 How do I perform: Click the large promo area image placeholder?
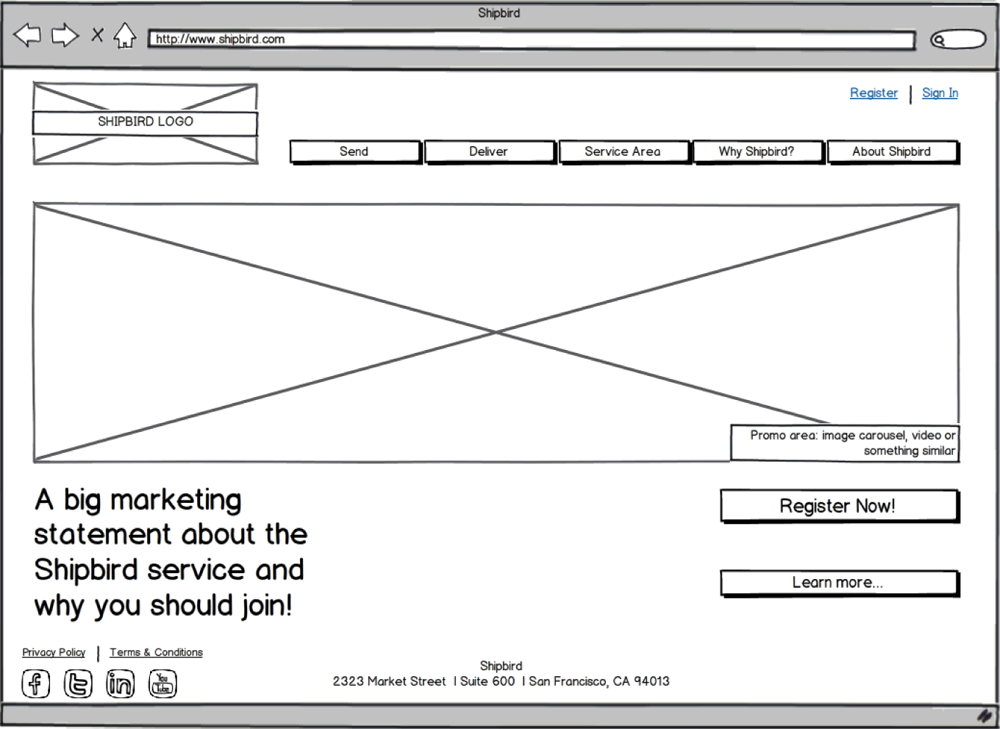tap(496, 332)
